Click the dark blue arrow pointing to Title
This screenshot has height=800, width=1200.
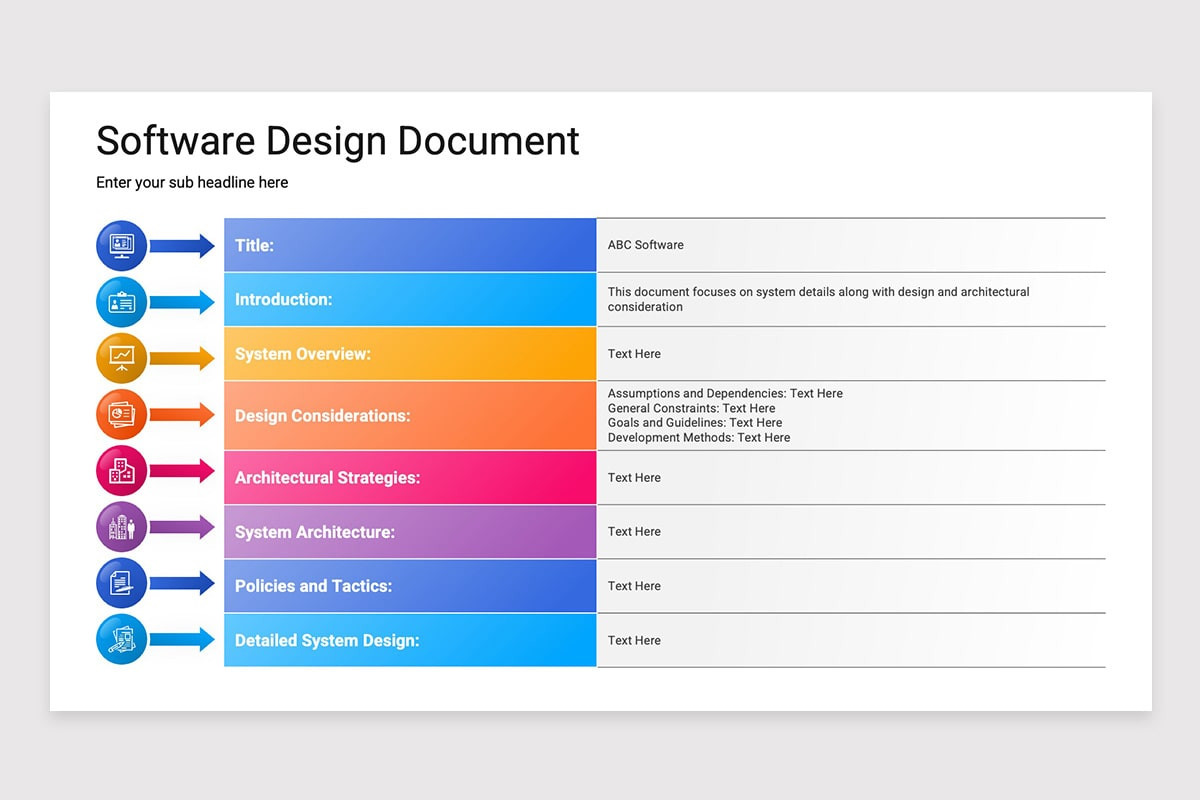(x=182, y=245)
